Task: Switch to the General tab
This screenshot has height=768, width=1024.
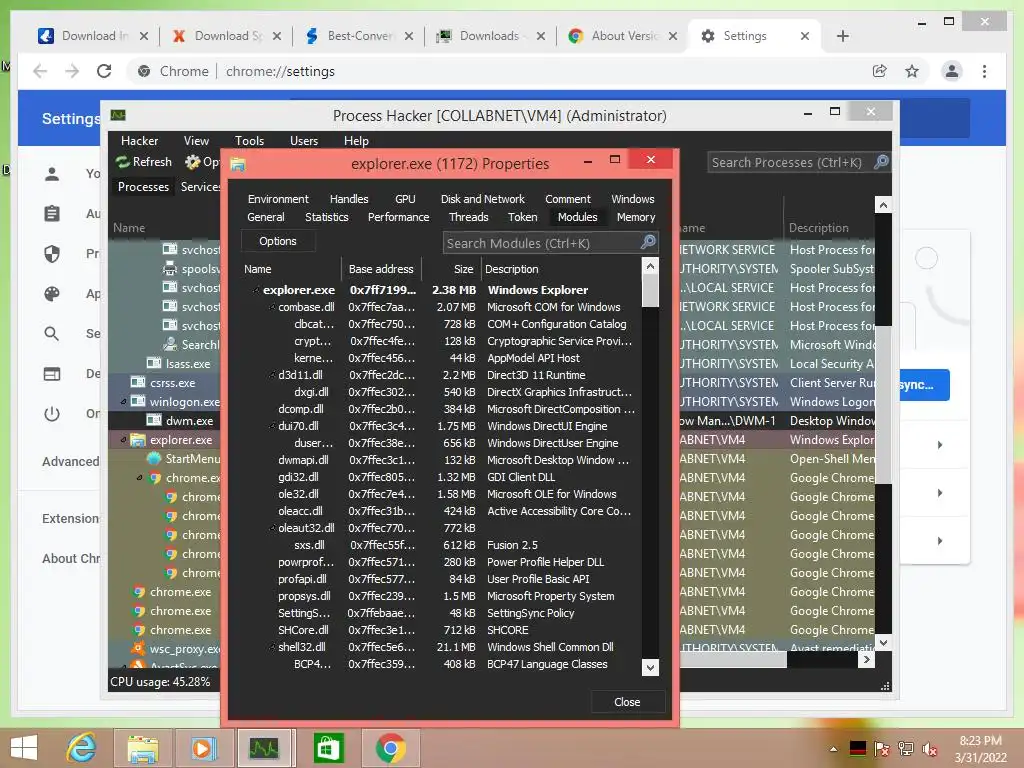Action: [x=265, y=217]
